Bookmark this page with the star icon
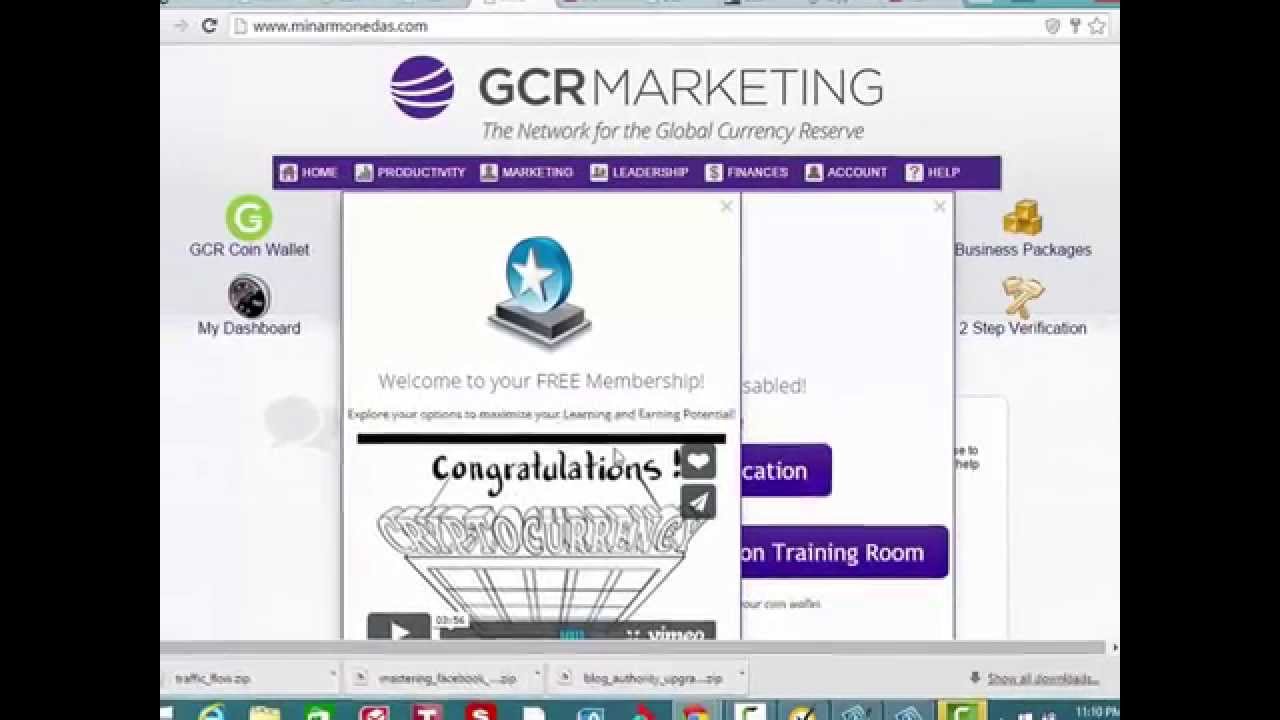The width and height of the screenshot is (1280, 720). tap(1097, 26)
